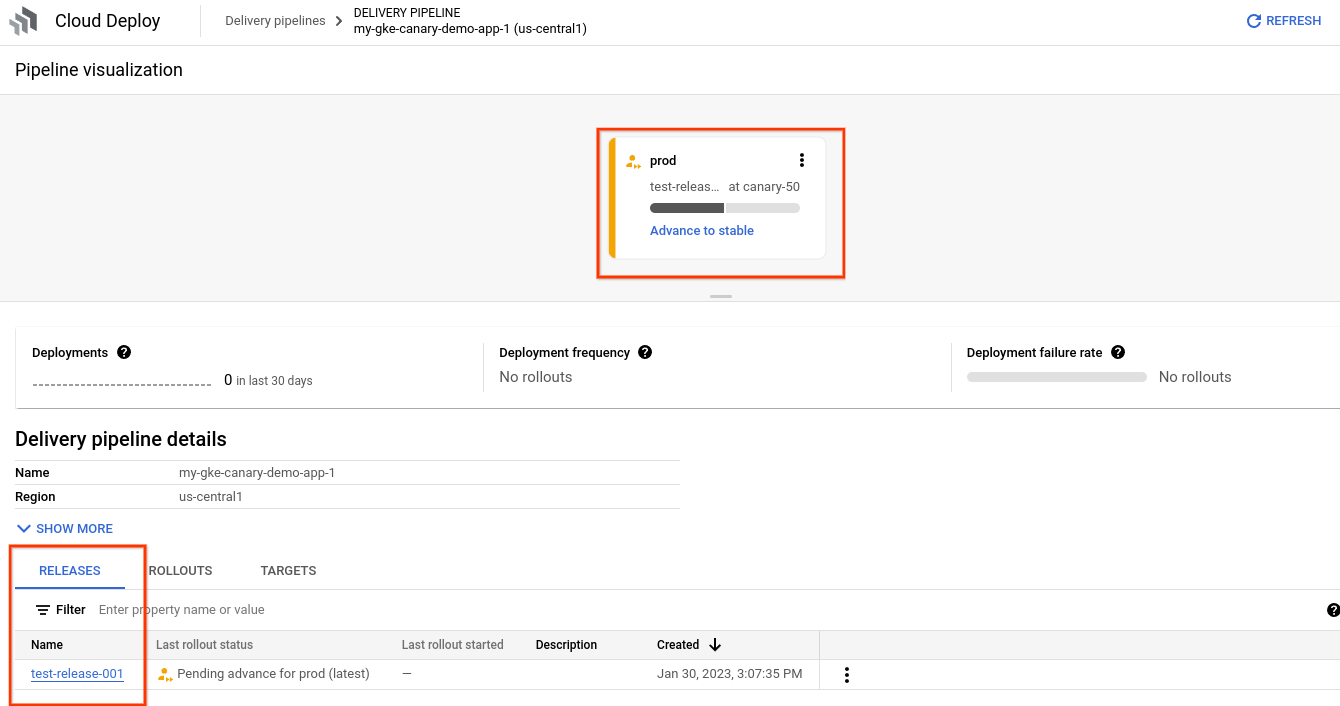Click the canary progress bar on prod card
Image resolution: width=1340 pixels, height=706 pixels.
[724, 207]
